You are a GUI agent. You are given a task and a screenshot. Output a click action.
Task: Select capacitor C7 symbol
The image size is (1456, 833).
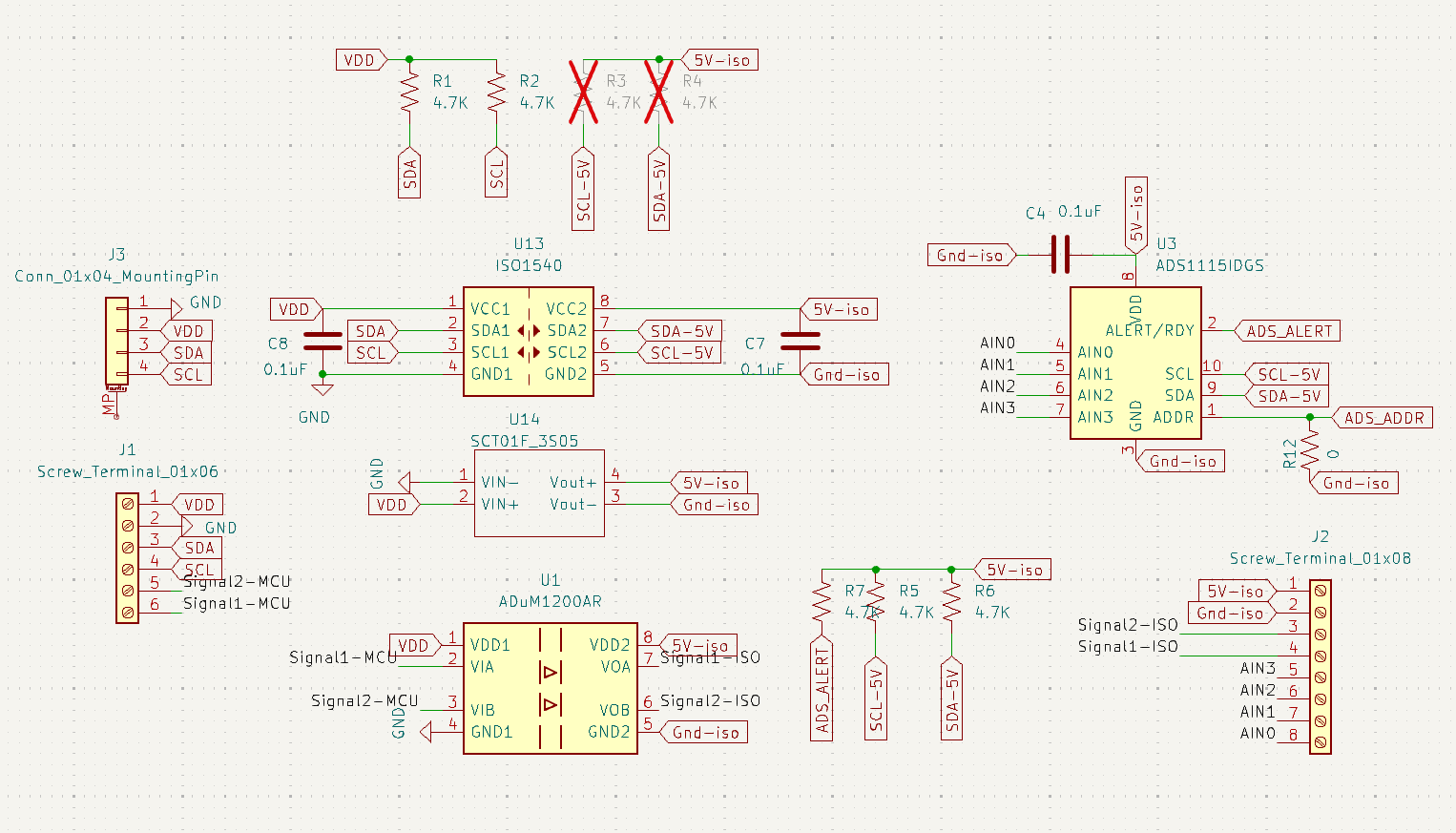tap(800, 342)
